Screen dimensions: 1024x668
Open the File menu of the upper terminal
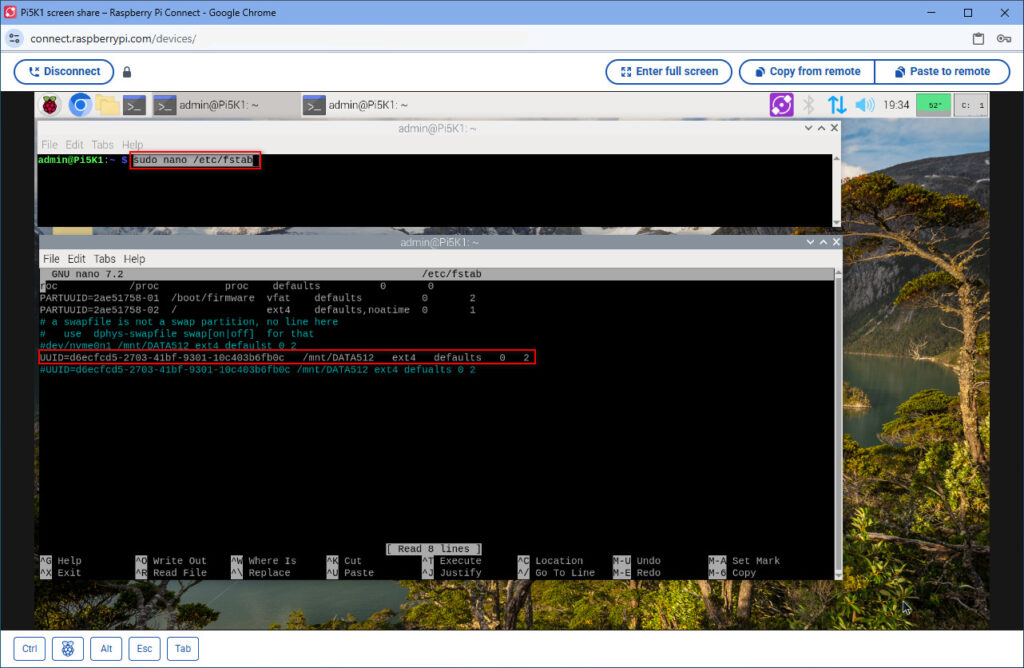click(x=49, y=144)
